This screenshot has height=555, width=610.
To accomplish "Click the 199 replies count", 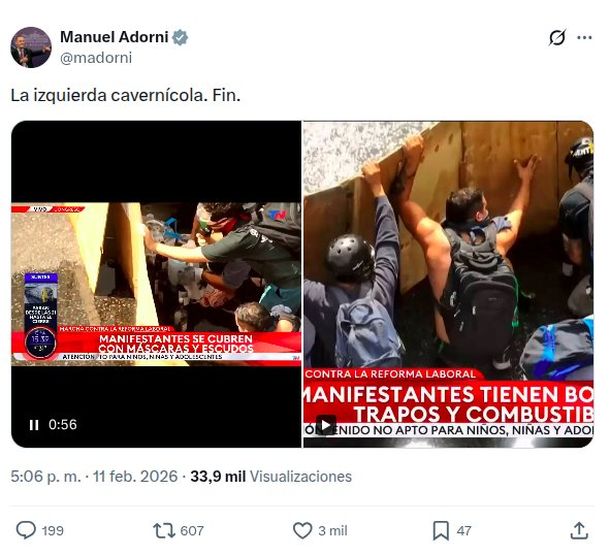I will 53,530.
